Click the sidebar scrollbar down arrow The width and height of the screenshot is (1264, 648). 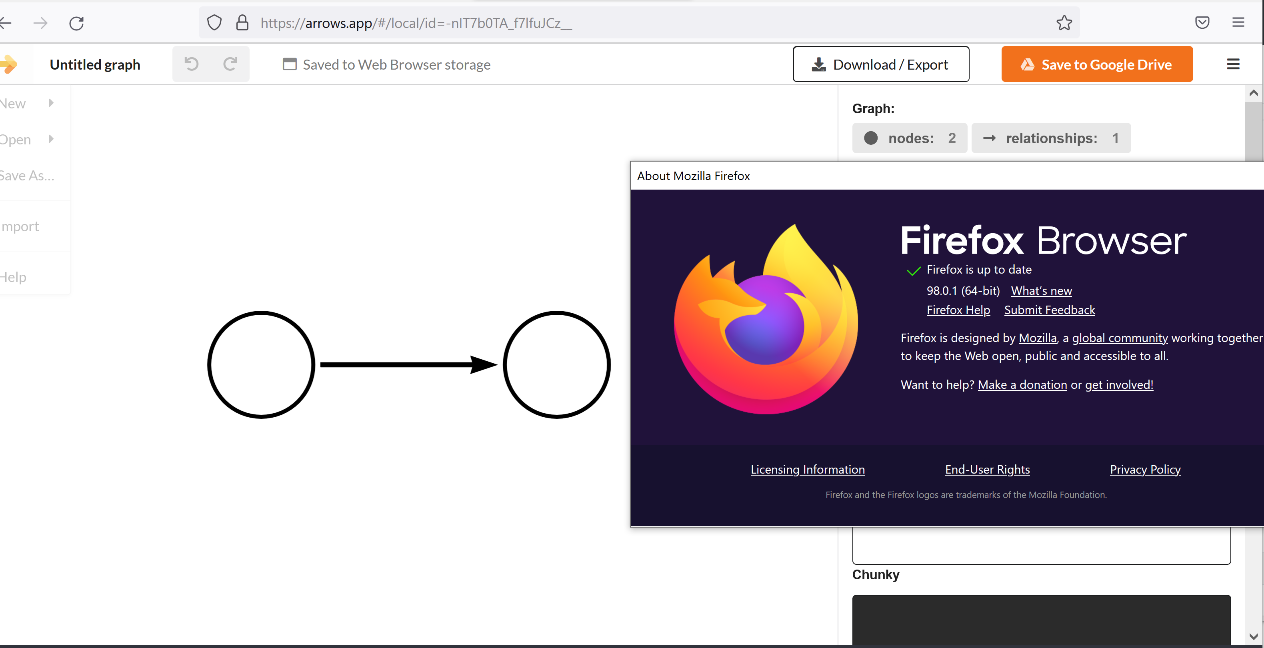pyautogui.click(x=1254, y=636)
